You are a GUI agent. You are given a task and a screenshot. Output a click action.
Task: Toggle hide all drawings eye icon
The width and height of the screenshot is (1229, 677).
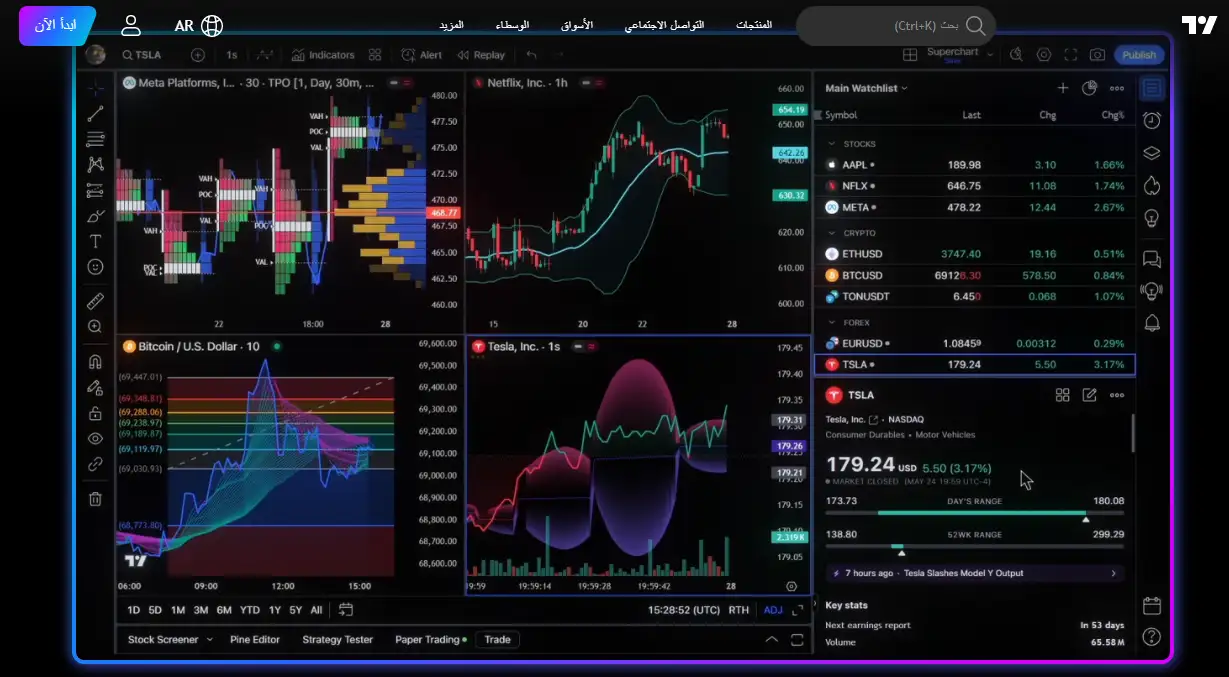[x=95, y=438]
